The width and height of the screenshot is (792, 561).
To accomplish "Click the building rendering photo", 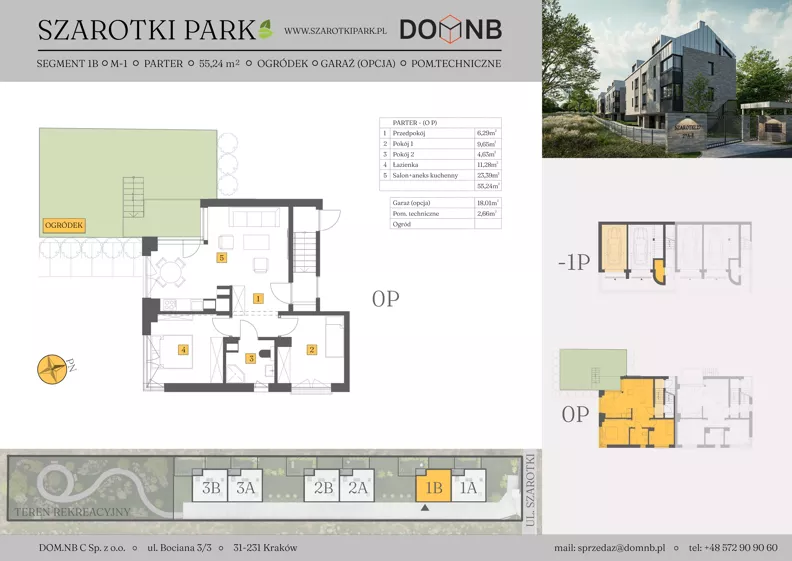I will 667,79.
